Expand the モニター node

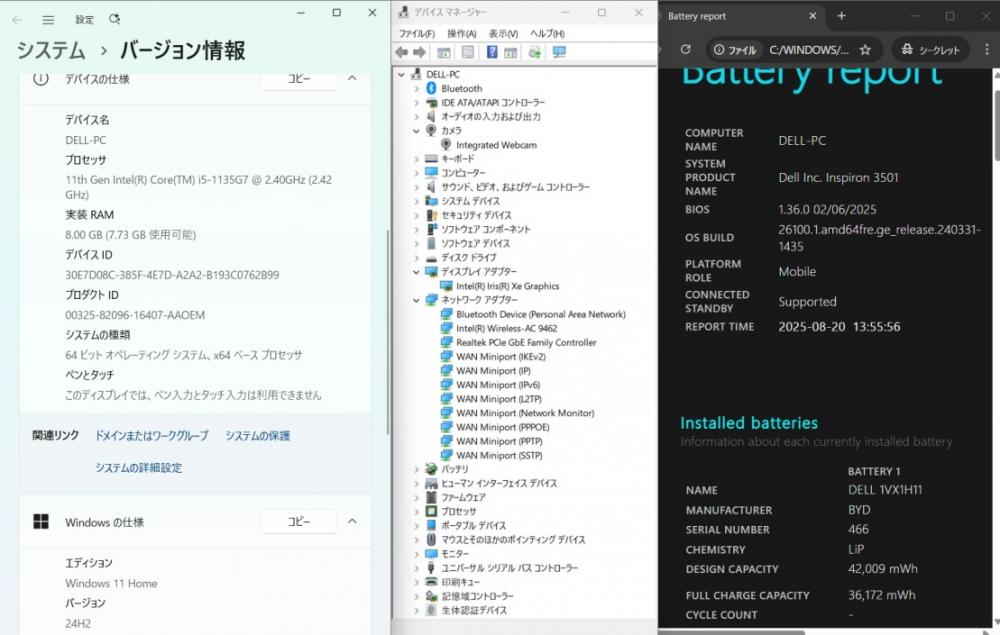point(416,553)
